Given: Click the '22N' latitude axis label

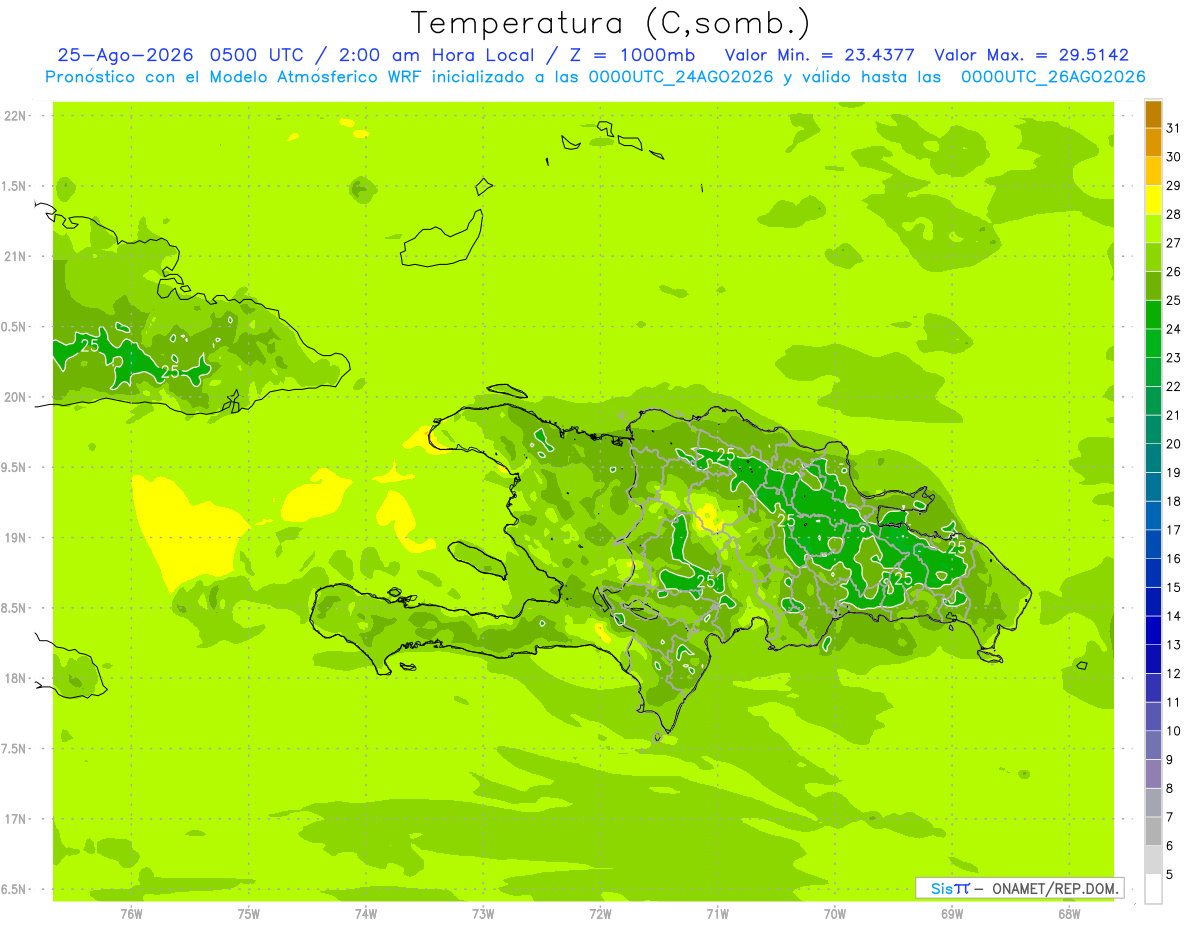Looking at the screenshot, I should 16,116.
